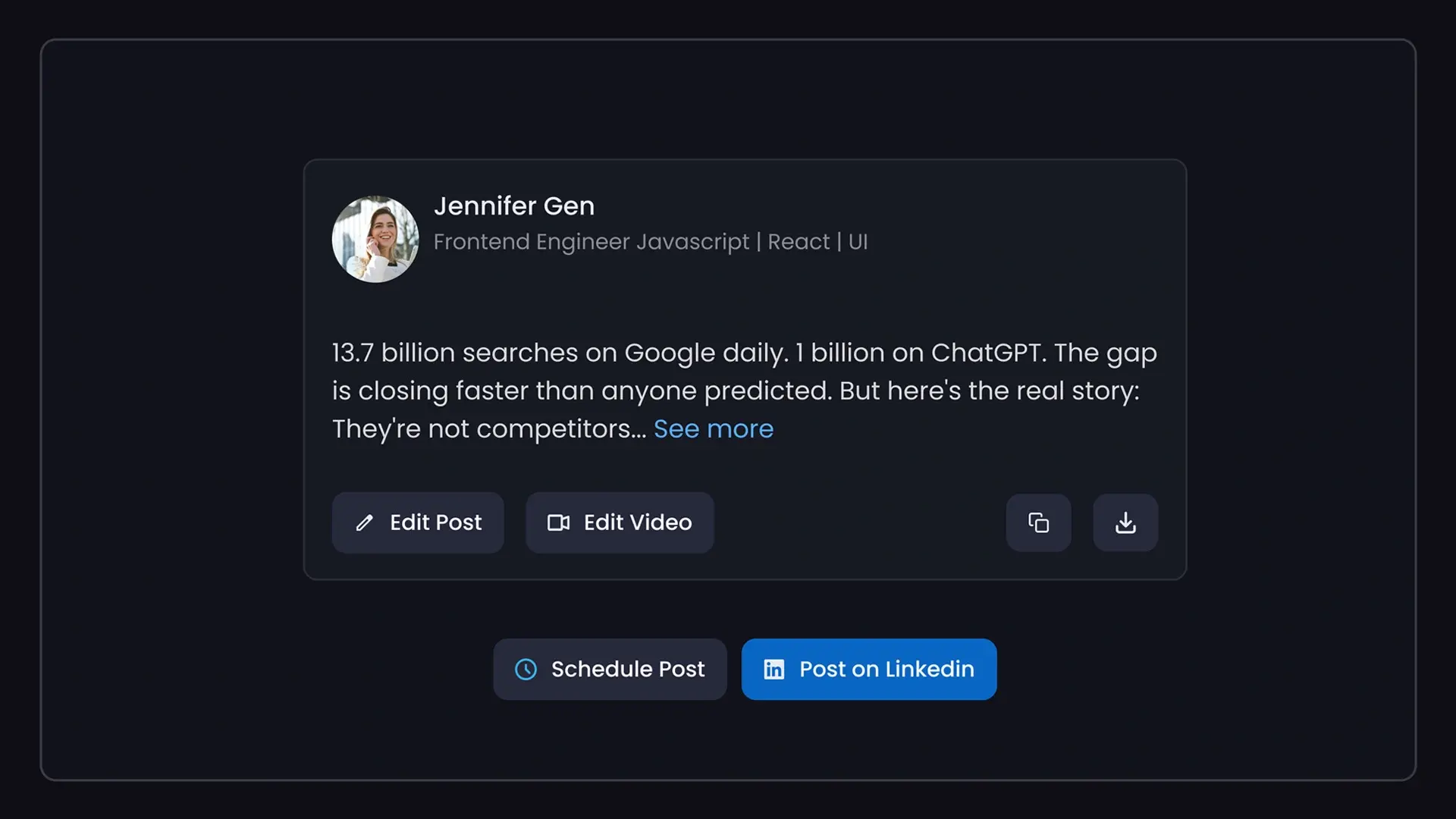
Task: Click the Edit Video button
Action: pos(619,522)
